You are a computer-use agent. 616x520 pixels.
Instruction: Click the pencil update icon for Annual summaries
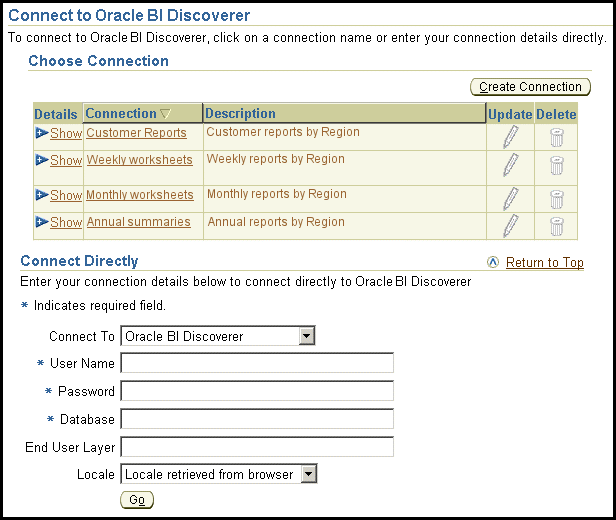tap(511, 225)
